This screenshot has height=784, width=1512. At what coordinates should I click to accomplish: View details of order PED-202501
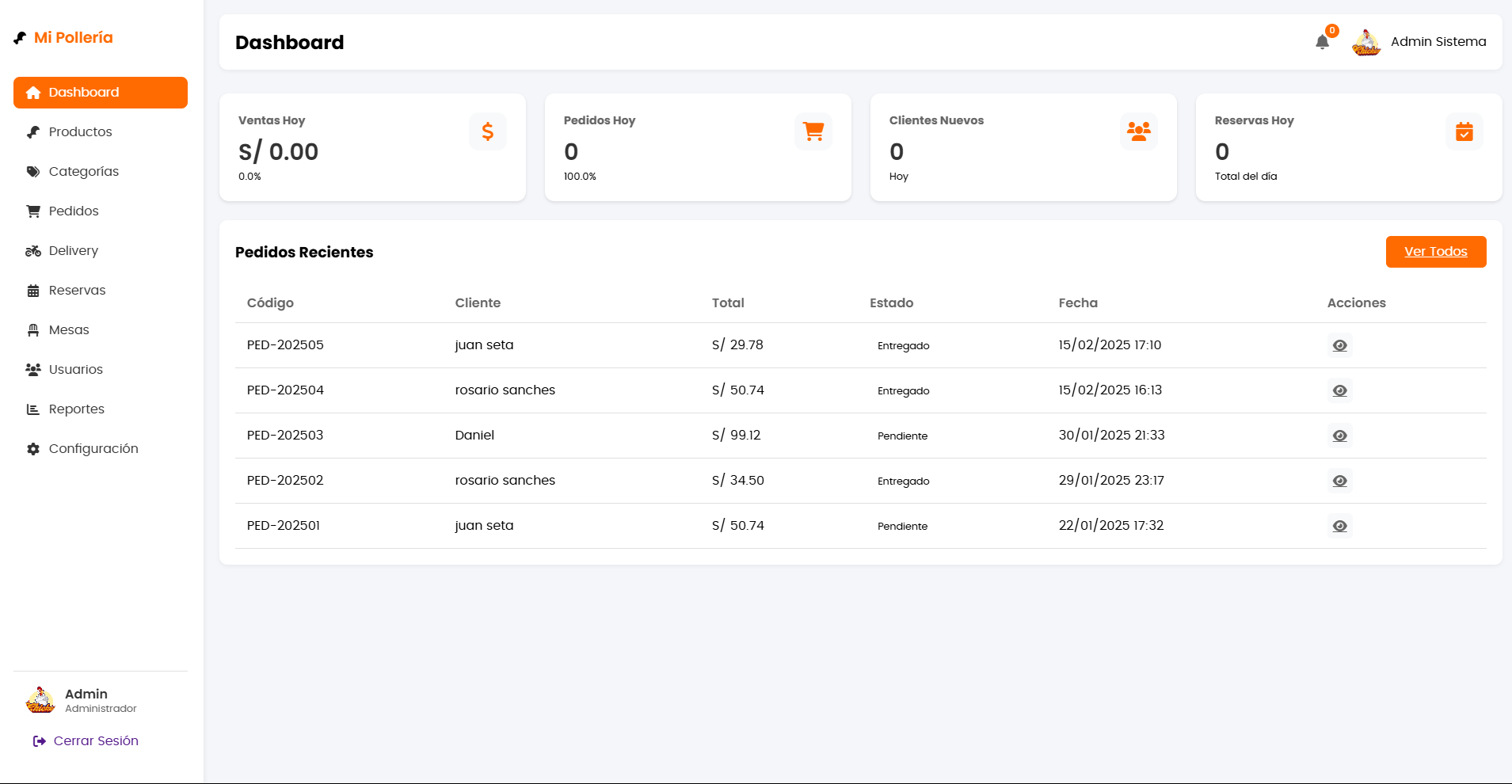pos(1339,526)
